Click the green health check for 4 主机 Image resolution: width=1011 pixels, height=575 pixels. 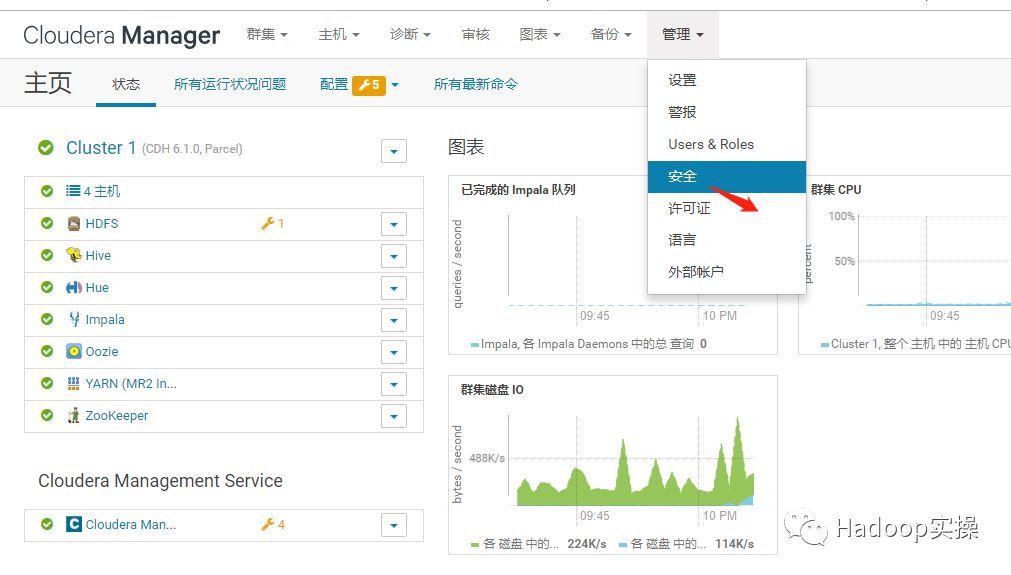tap(47, 191)
